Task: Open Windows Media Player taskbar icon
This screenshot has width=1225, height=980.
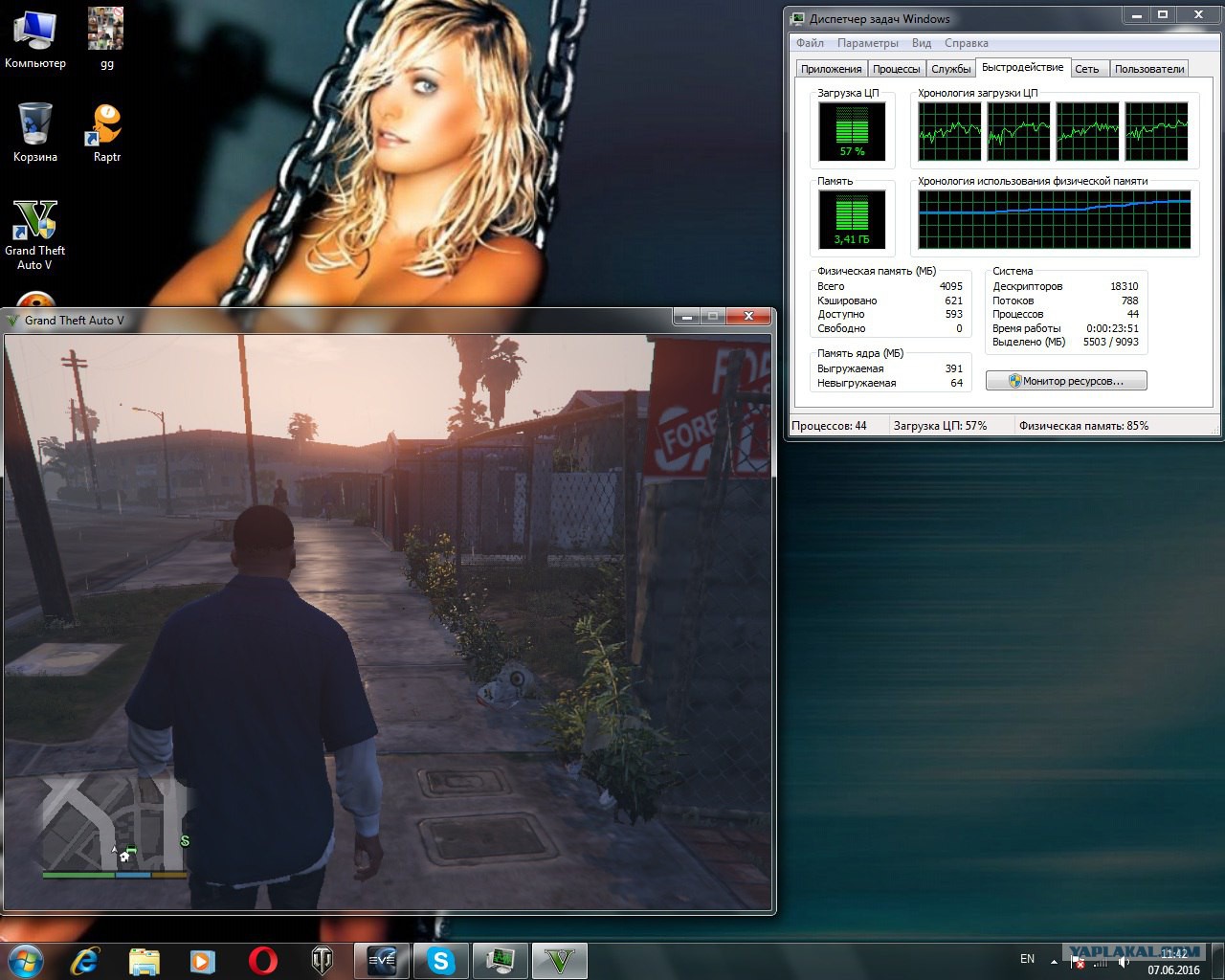Action: tap(202, 960)
